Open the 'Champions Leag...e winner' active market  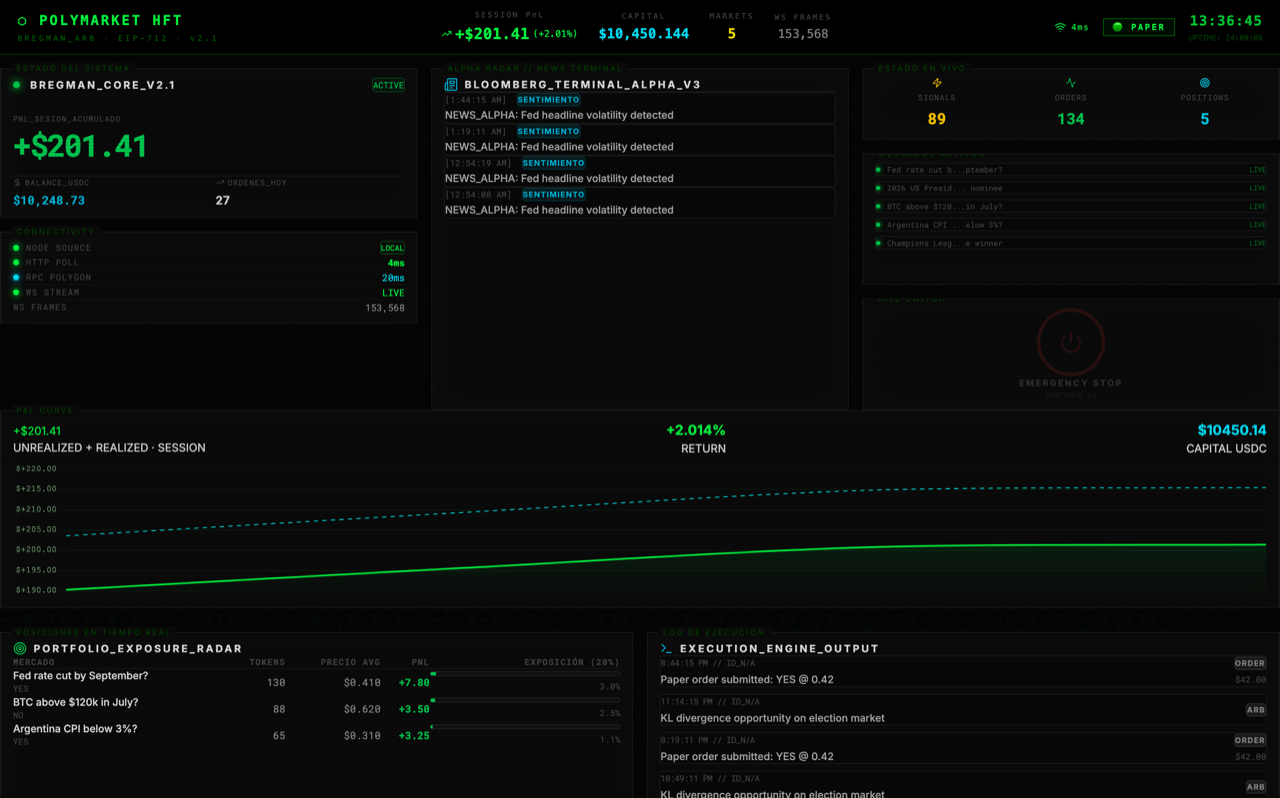(x=1070, y=243)
